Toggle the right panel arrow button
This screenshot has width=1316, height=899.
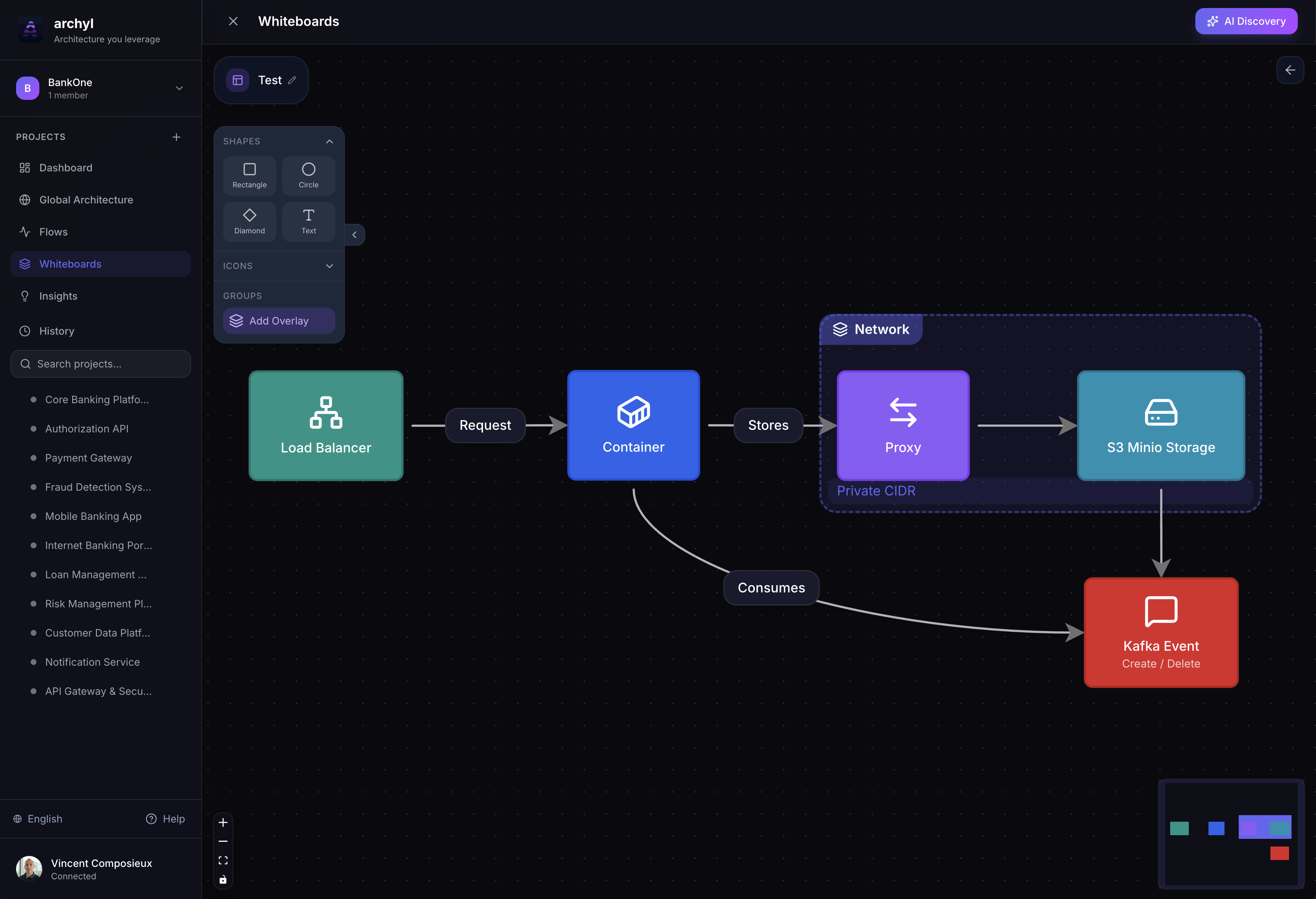(x=1290, y=70)
